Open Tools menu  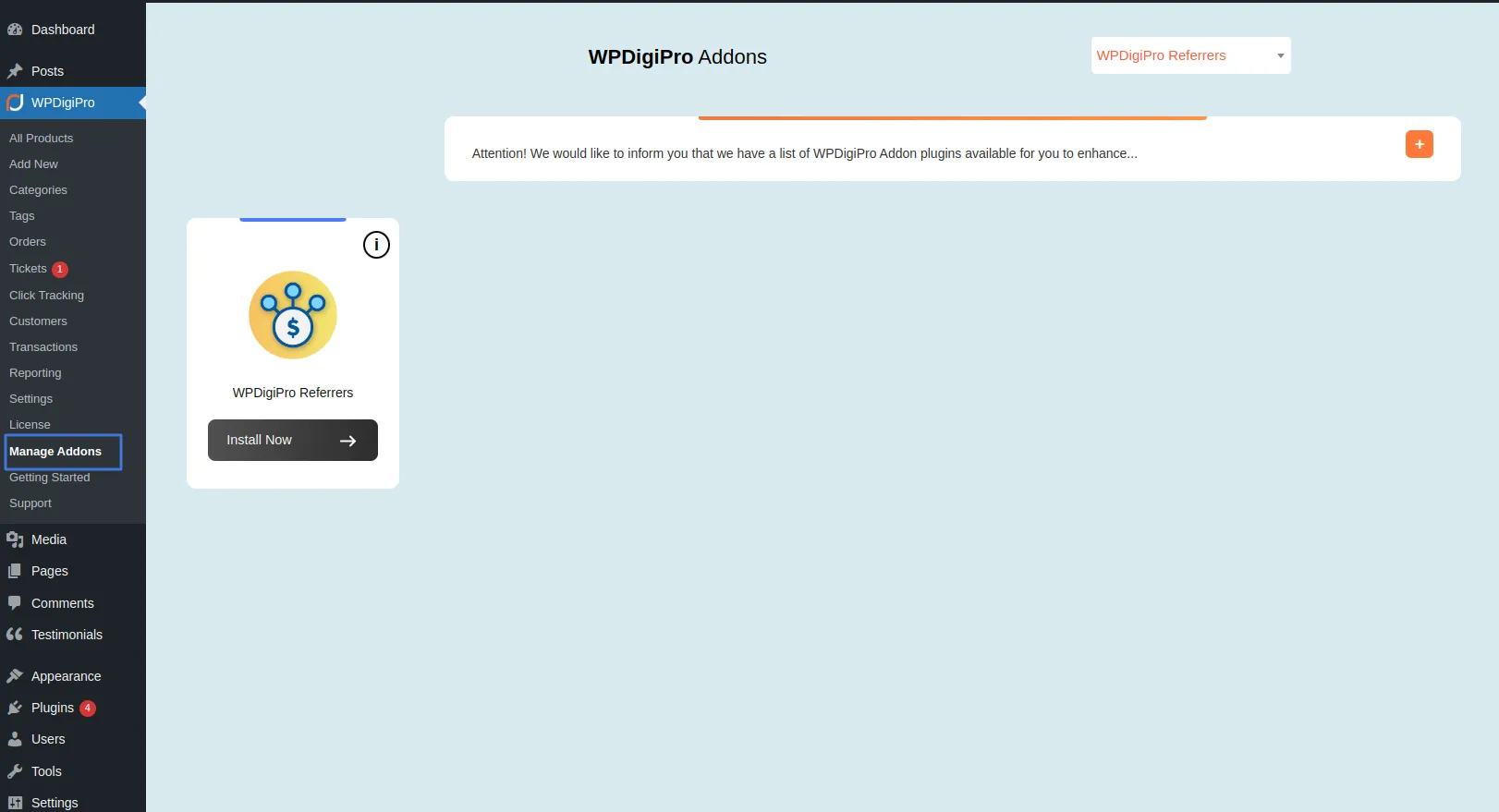[46, 771]
